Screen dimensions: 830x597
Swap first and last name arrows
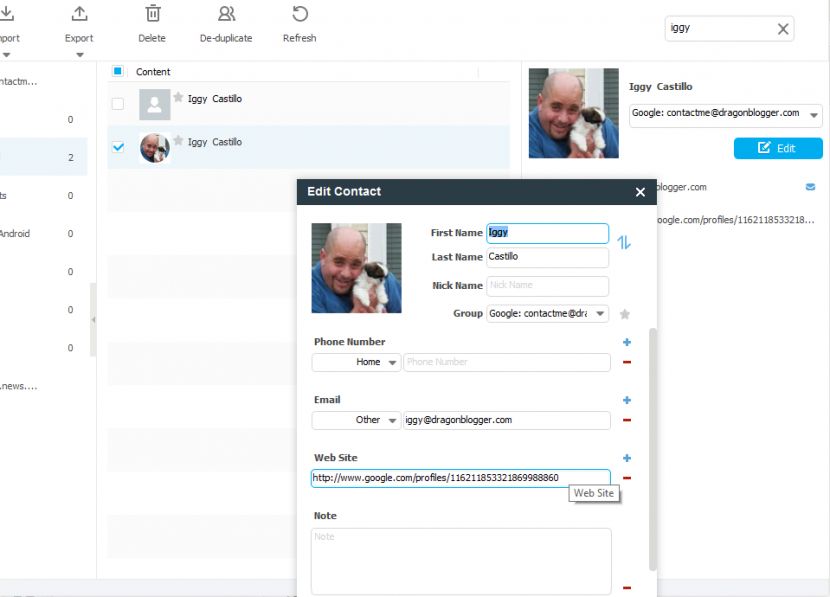(624, 242)
